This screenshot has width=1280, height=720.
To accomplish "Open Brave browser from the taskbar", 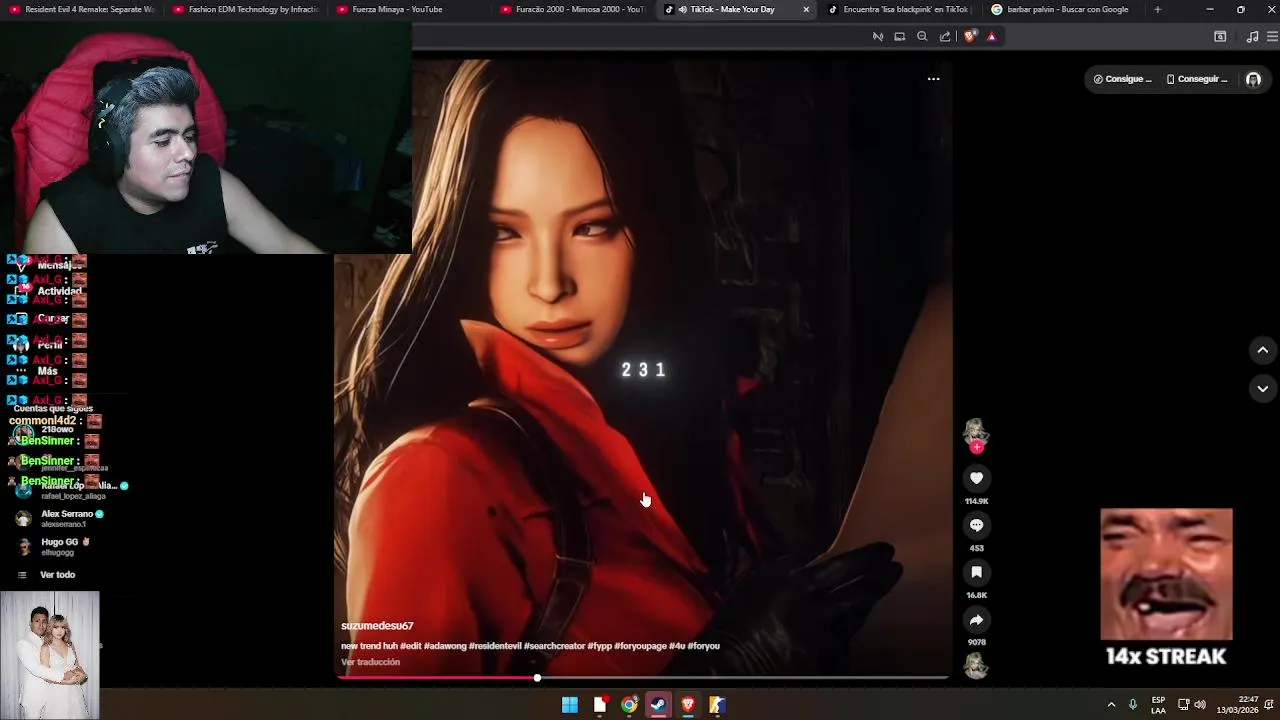I will click(x=688, y=705).
